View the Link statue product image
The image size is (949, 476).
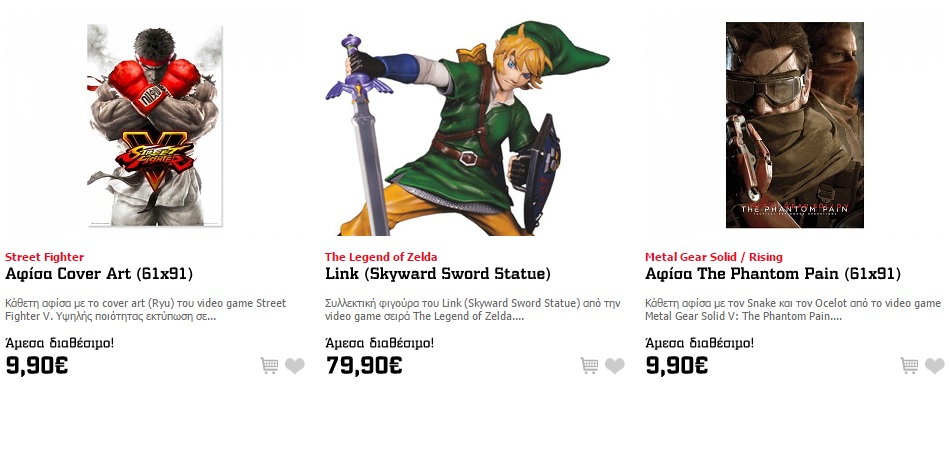tap(466, 128)
